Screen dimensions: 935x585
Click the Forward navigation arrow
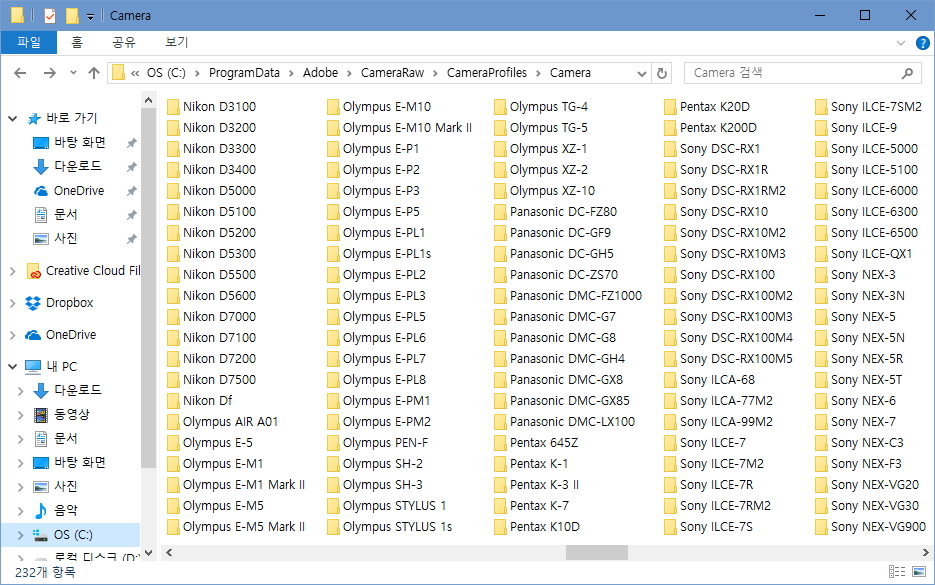pos(49,73)
